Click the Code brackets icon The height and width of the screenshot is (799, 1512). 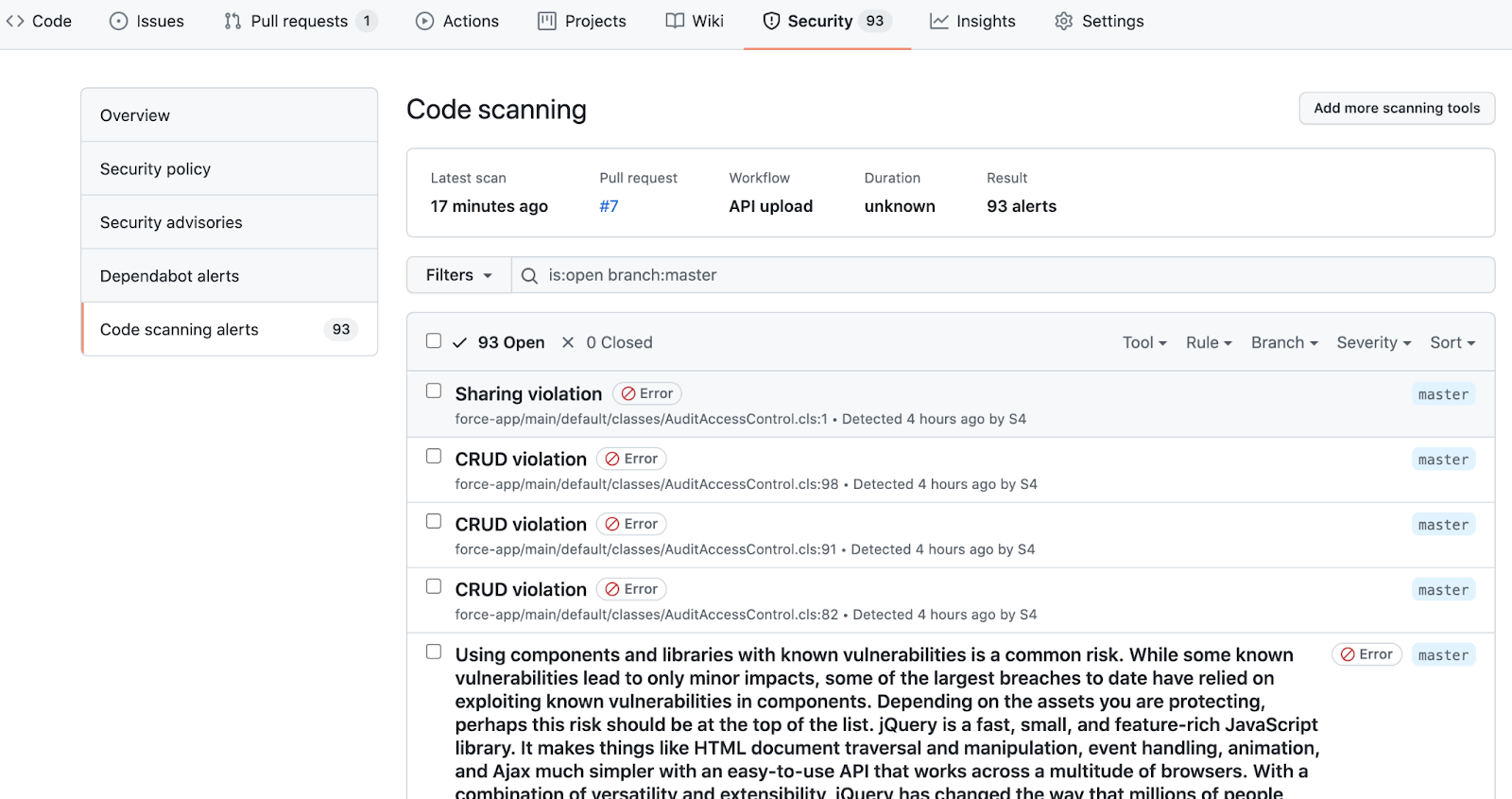pos(15,21)
